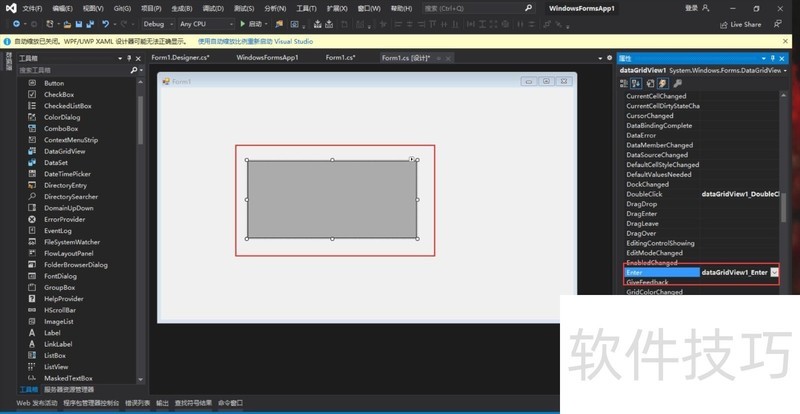Show events with the lightning bolt icon
The image size is (800, 414).
[x=662, y=83]
